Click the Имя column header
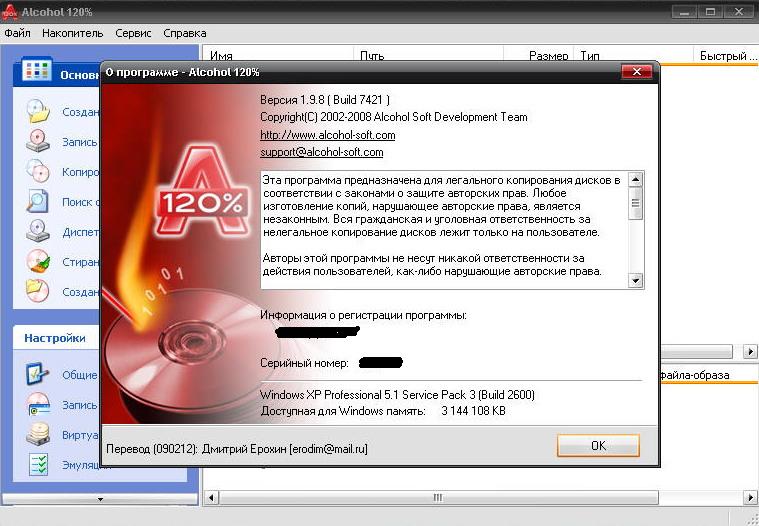Image resolution: width=759 pixels, height=526 pixels. [278, 56]
